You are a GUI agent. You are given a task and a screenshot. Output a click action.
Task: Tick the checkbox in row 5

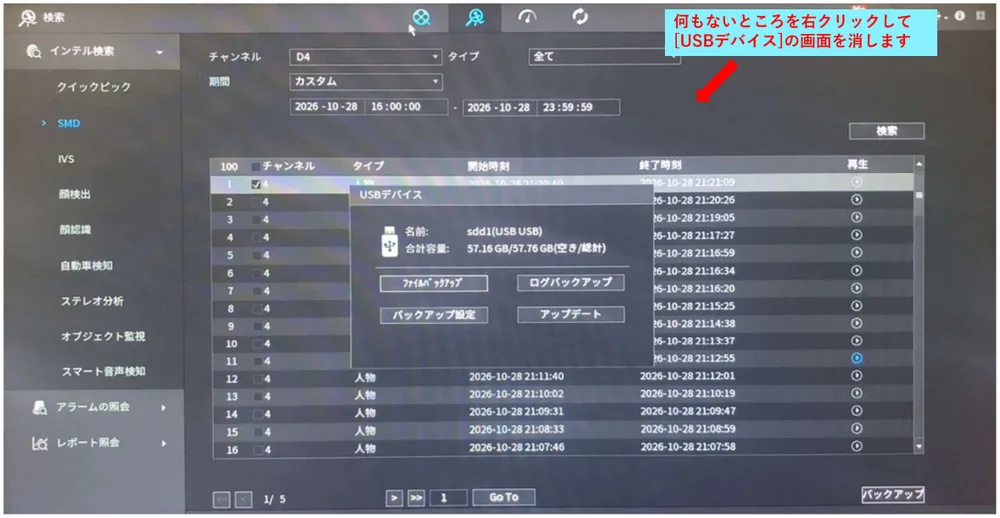257,255
